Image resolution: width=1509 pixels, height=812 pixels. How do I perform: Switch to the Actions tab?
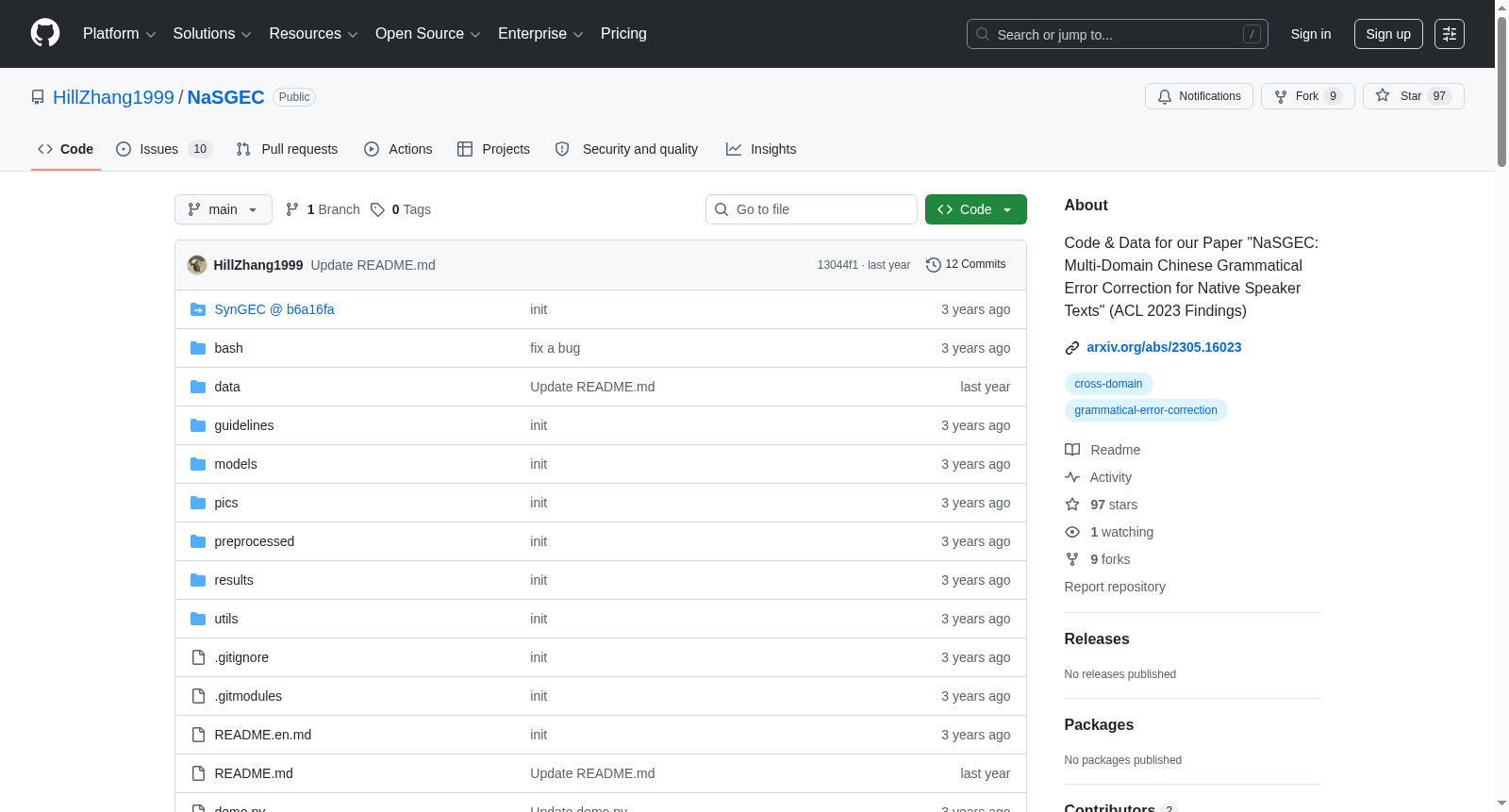coord(398,149)
